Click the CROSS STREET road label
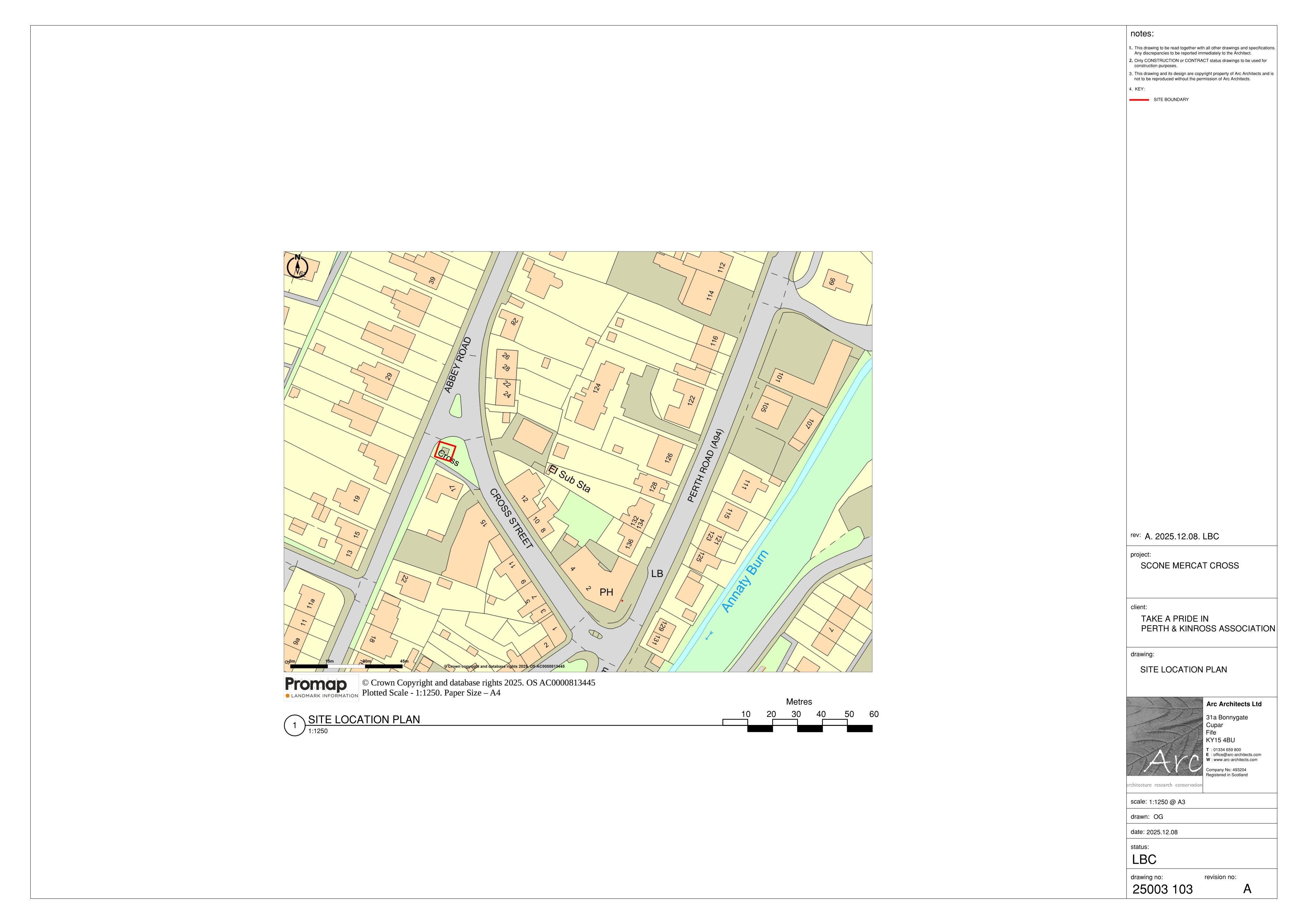The height and width of the screenshot is (924, 1307). [511, 519]
